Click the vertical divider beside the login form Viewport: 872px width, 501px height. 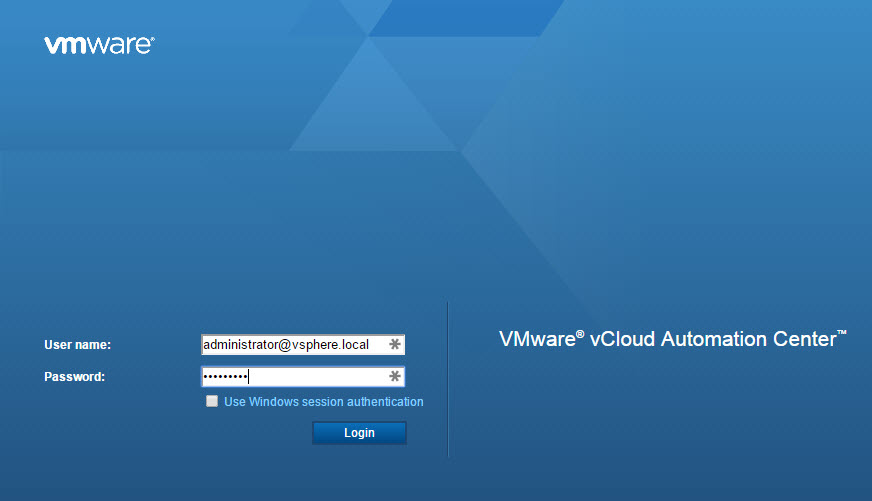[448, 380]
